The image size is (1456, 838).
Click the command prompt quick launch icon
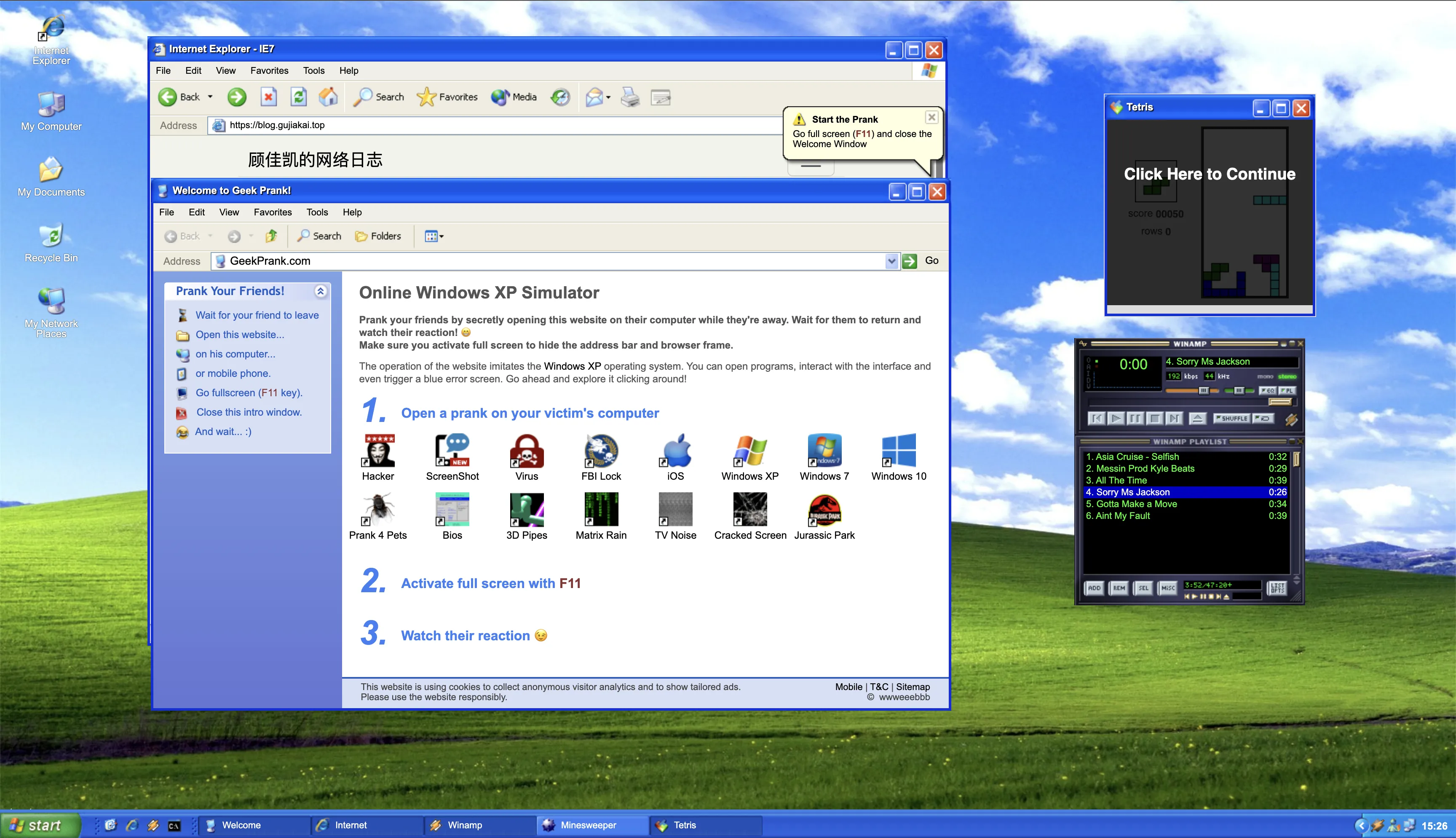174,825
